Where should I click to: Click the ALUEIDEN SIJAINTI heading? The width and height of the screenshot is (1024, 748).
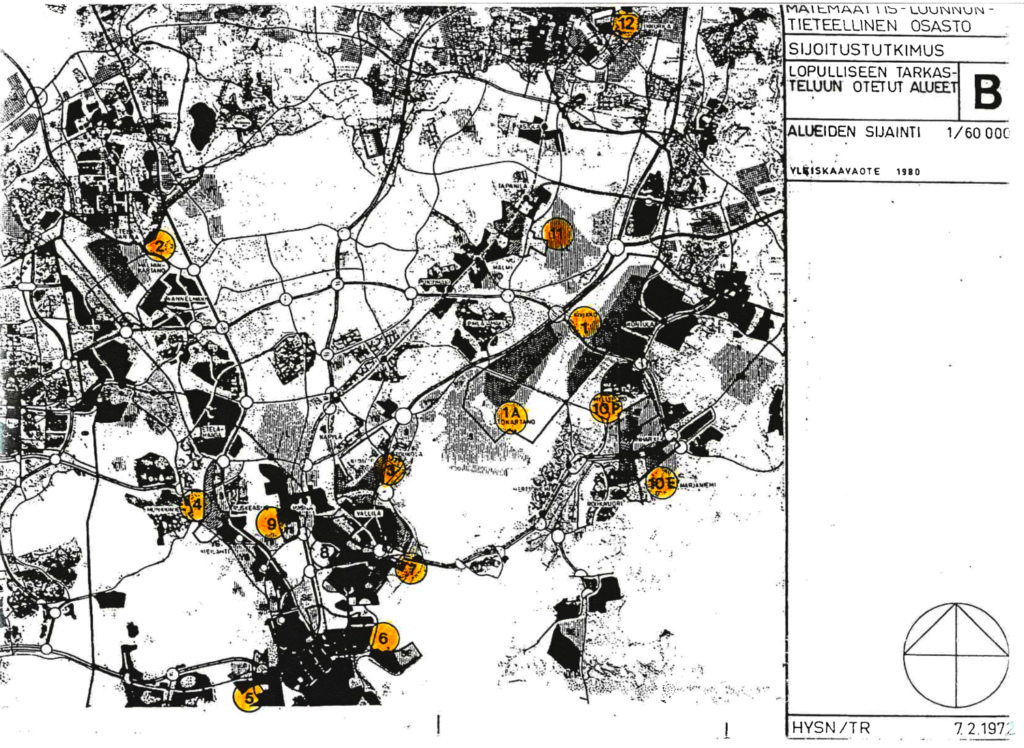coord(851,133)
